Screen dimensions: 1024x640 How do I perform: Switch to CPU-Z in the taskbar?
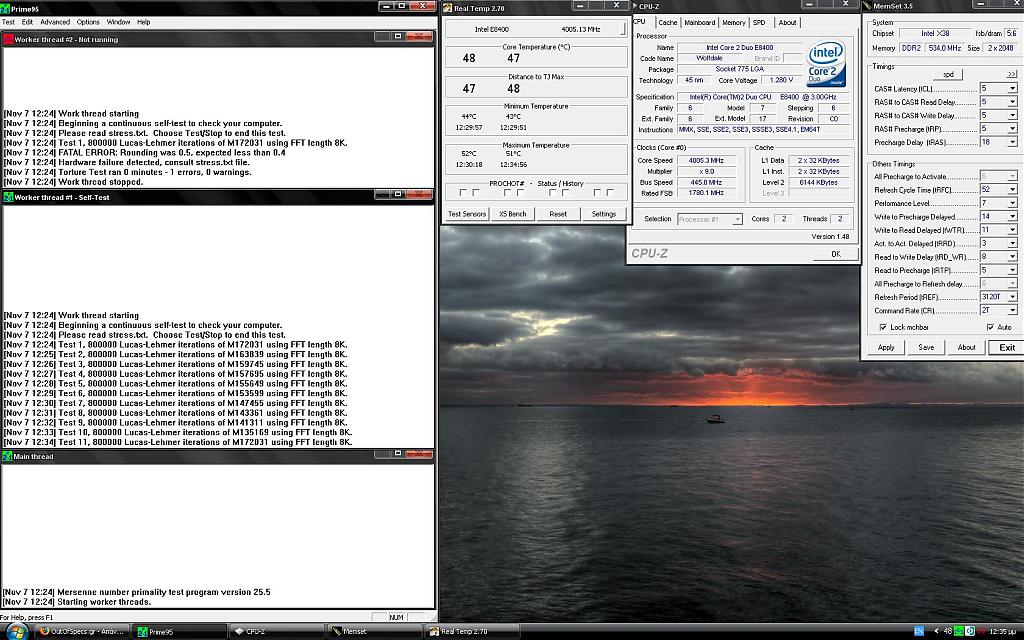(x=277, y=632)
